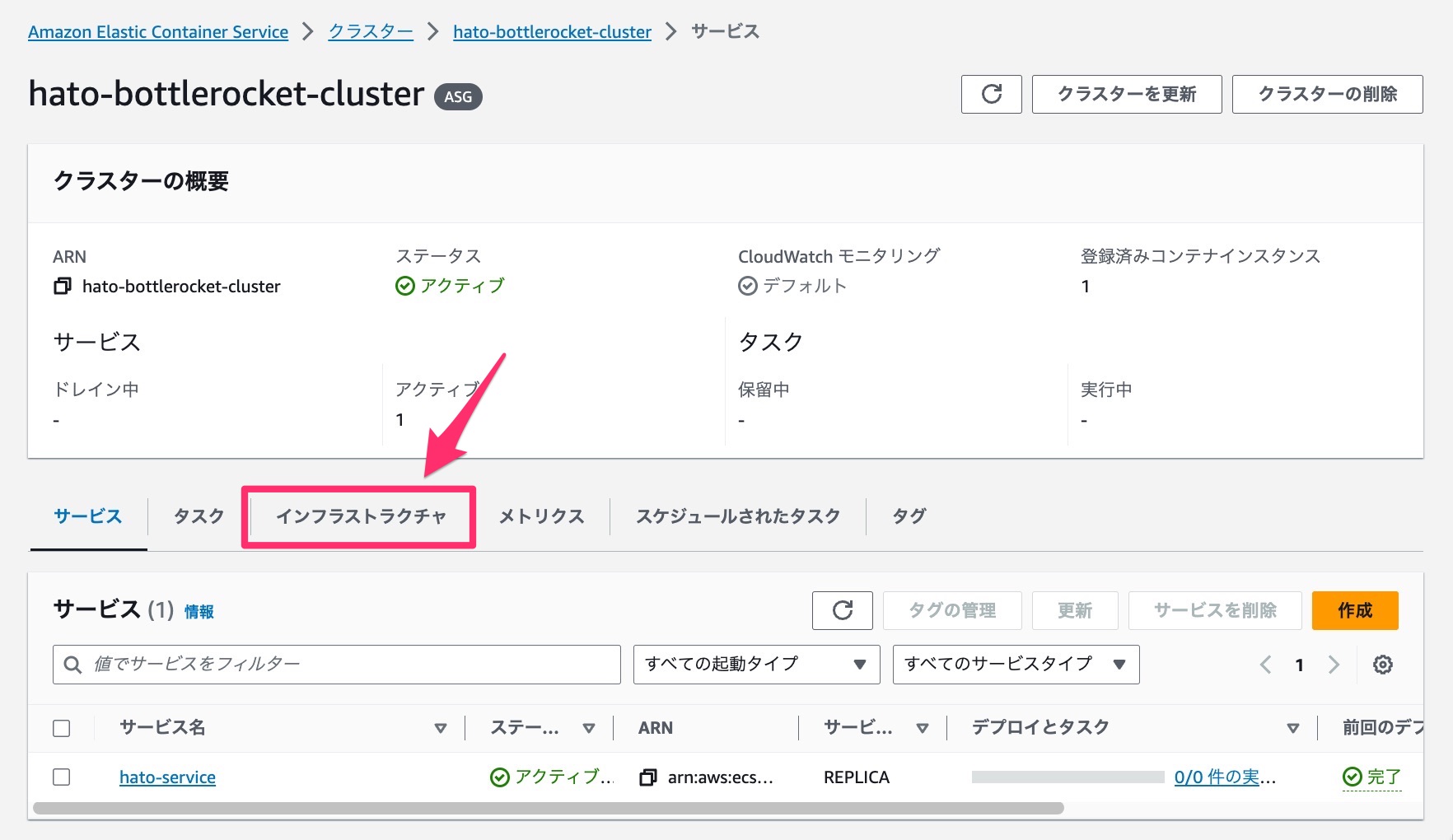Open the すべての起動タイプ dropdown
Image resolution: width=1453 pixels, height=840 pixels.
(x=755, y=664)
